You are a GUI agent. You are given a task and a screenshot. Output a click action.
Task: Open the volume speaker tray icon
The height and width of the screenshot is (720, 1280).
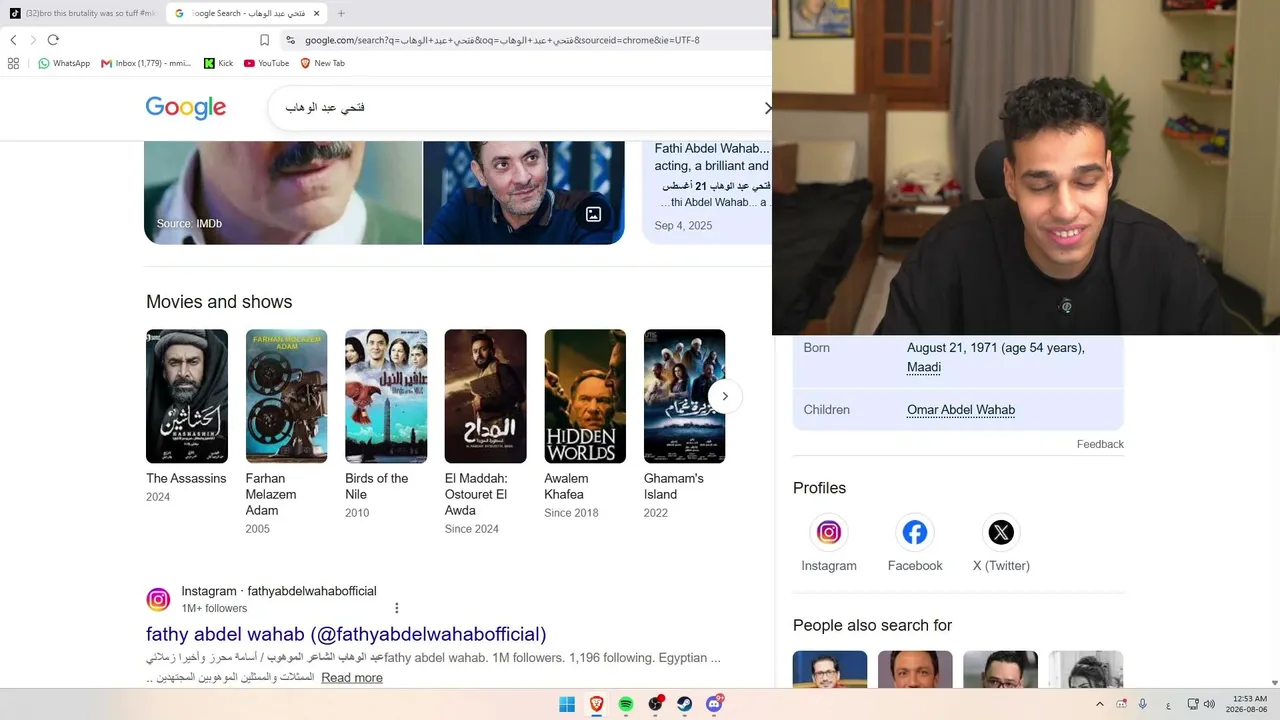(x=1209, y=705)
